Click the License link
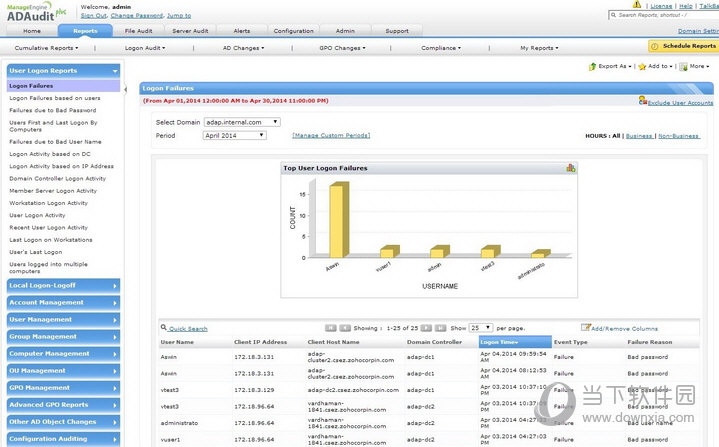 coord(661,6)
